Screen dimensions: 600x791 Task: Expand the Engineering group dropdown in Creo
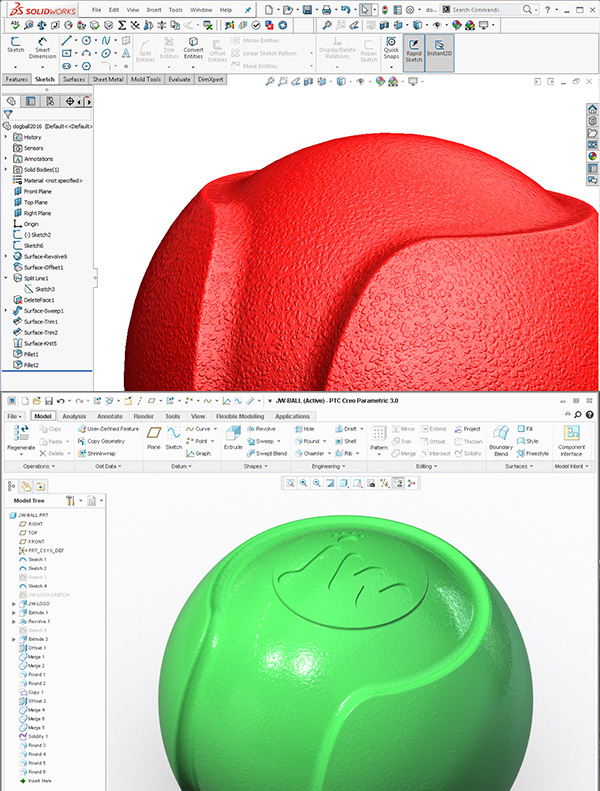[329, 466]
